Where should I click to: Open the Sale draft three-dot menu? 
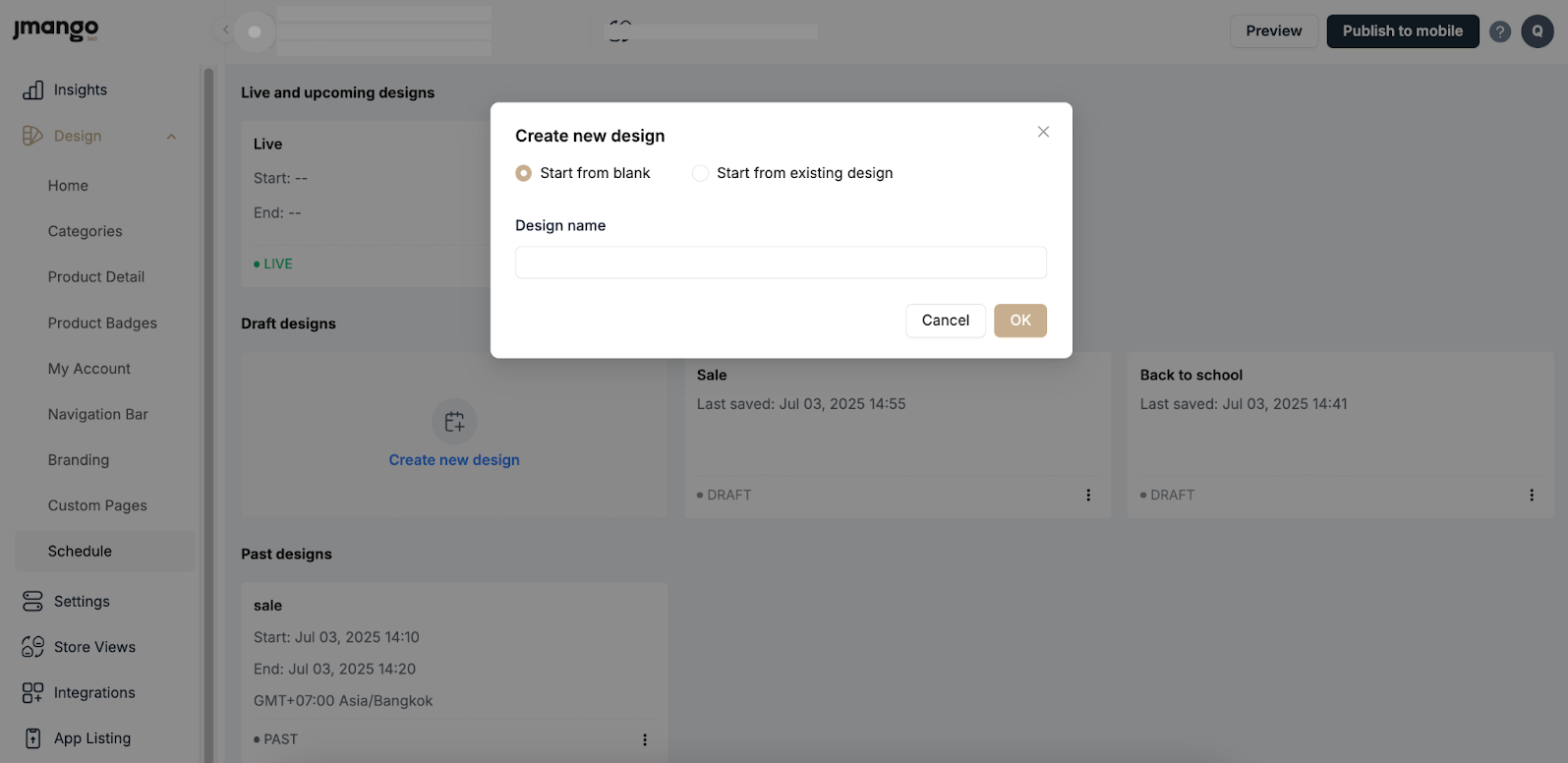click(x=1088, y=496)
